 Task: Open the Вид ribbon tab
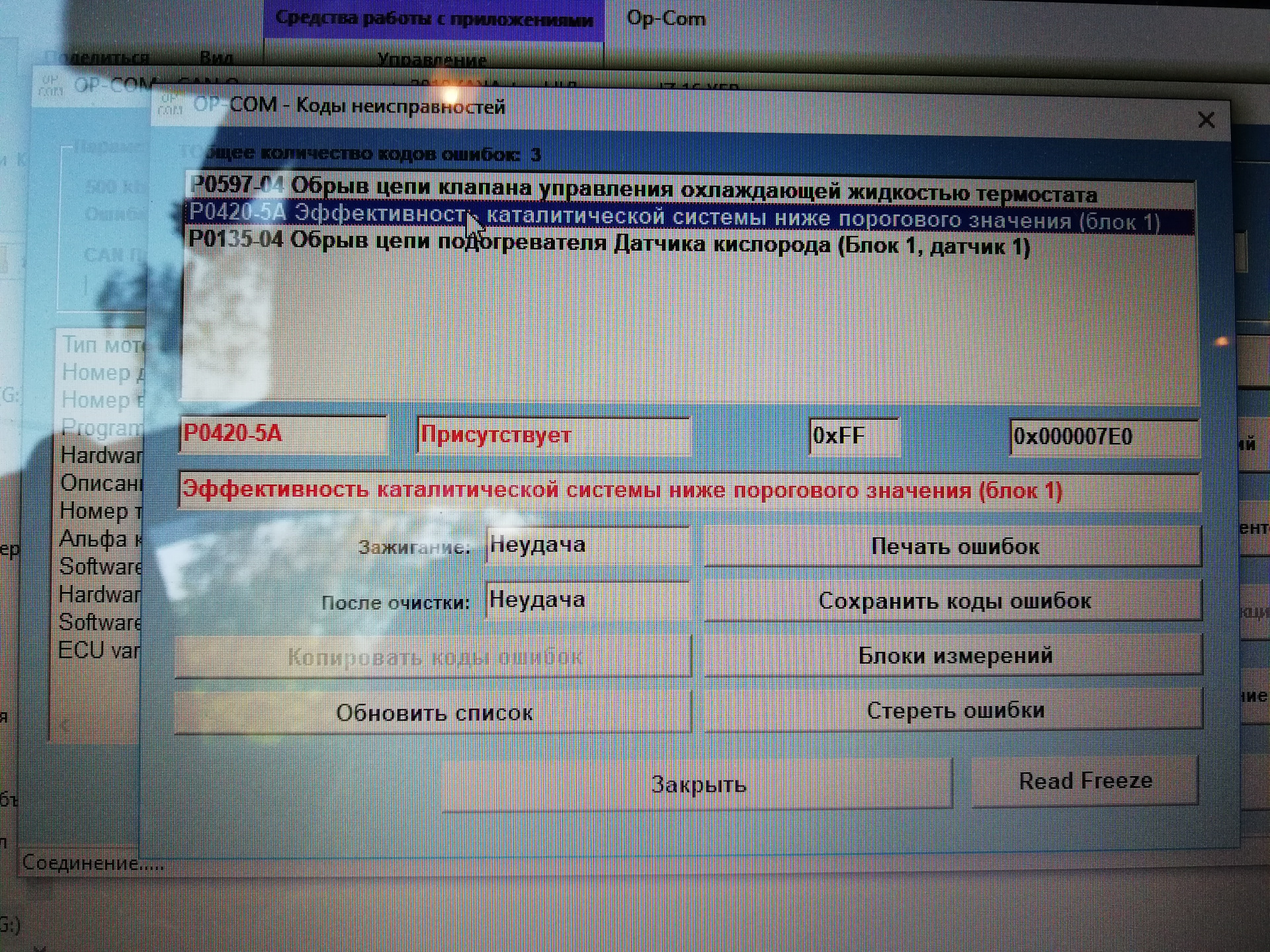point(217,58)
